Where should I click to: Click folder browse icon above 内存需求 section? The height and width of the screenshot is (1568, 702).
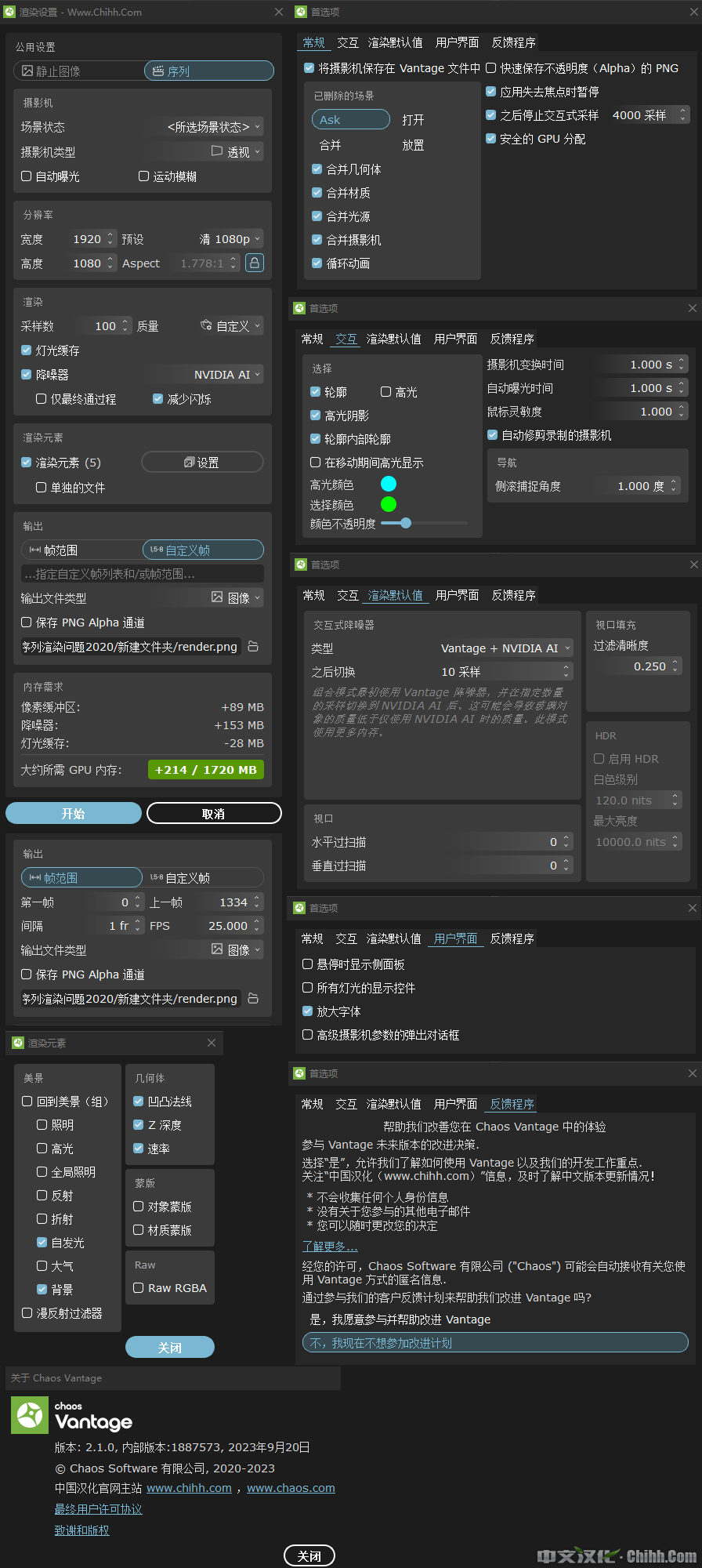coord(253,647)
